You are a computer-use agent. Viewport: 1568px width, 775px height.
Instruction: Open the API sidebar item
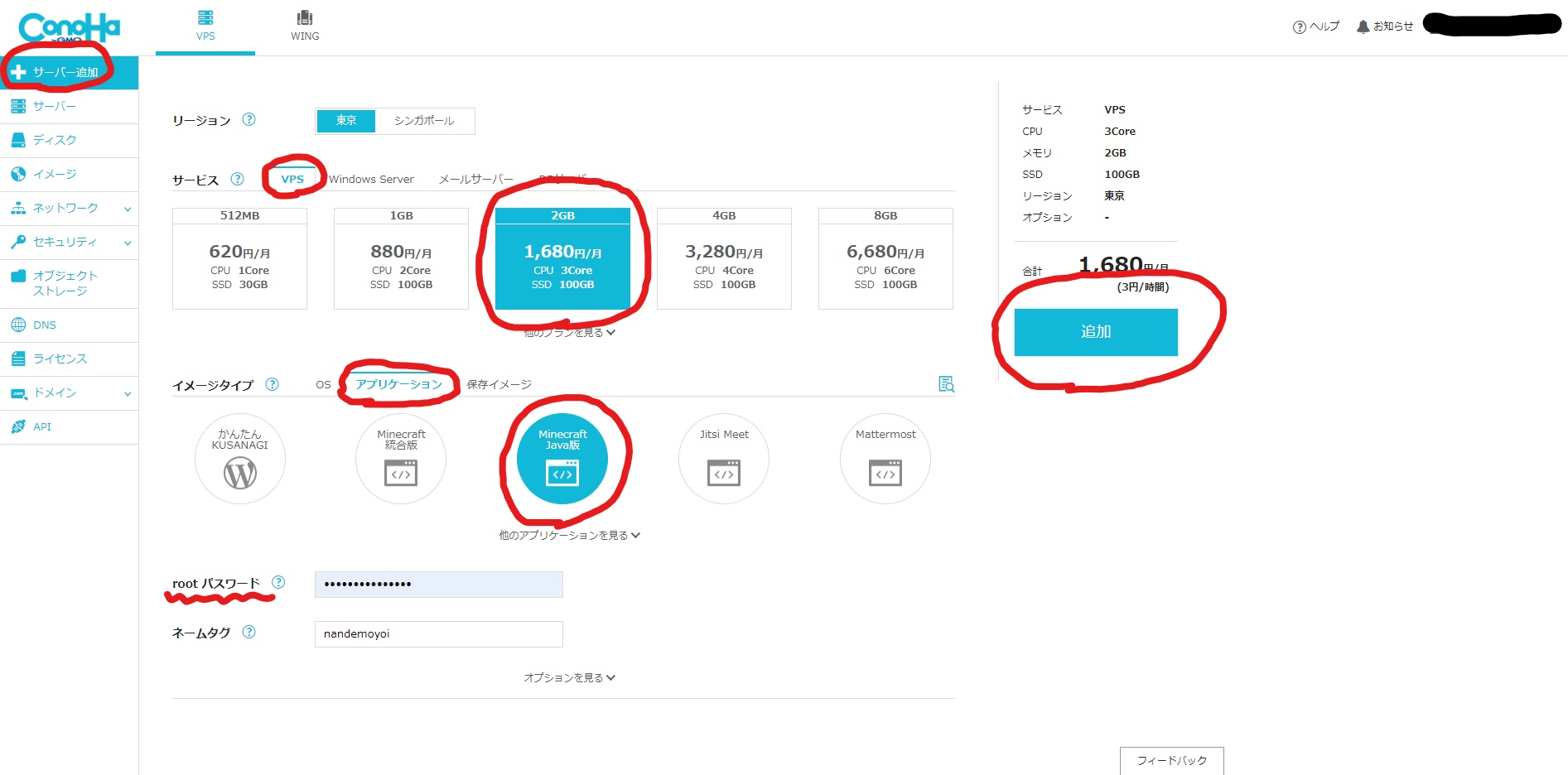69,426
